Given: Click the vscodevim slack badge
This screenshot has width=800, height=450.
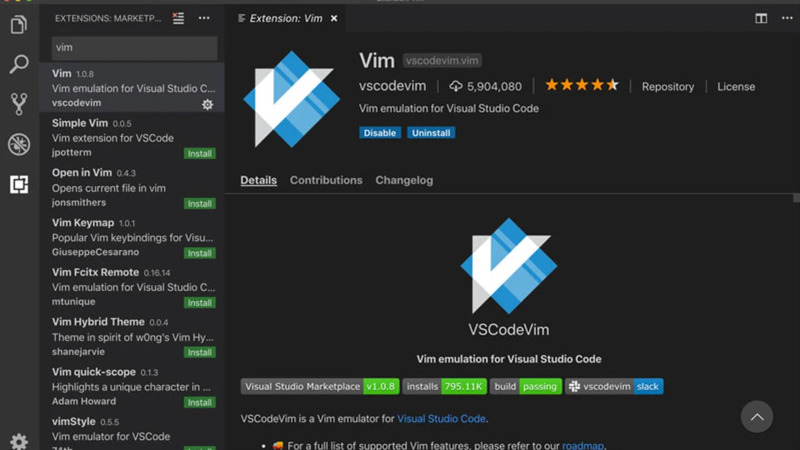Looking at the screenshot, I should tap(614, 386).
